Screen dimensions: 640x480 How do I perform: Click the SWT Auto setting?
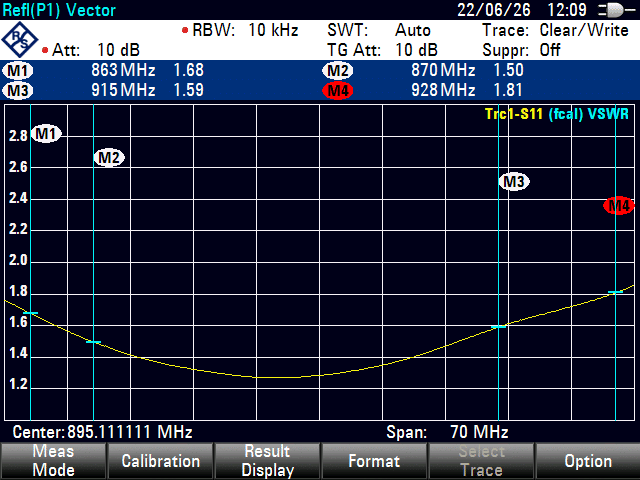point(379,30)
